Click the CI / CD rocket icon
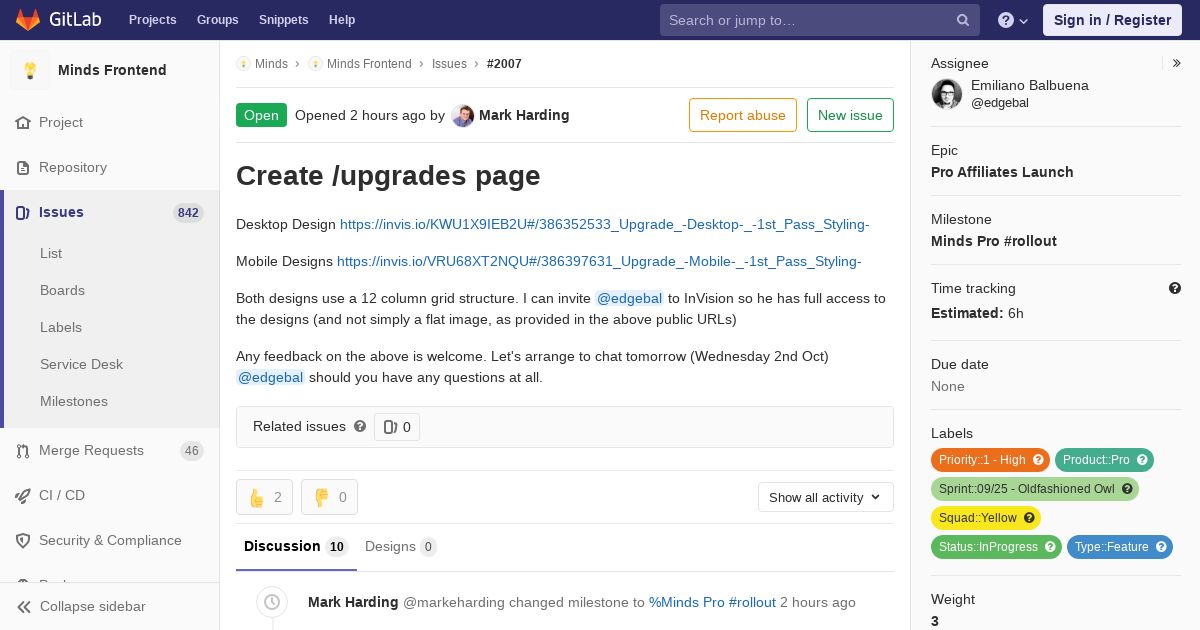 point(23,496)
